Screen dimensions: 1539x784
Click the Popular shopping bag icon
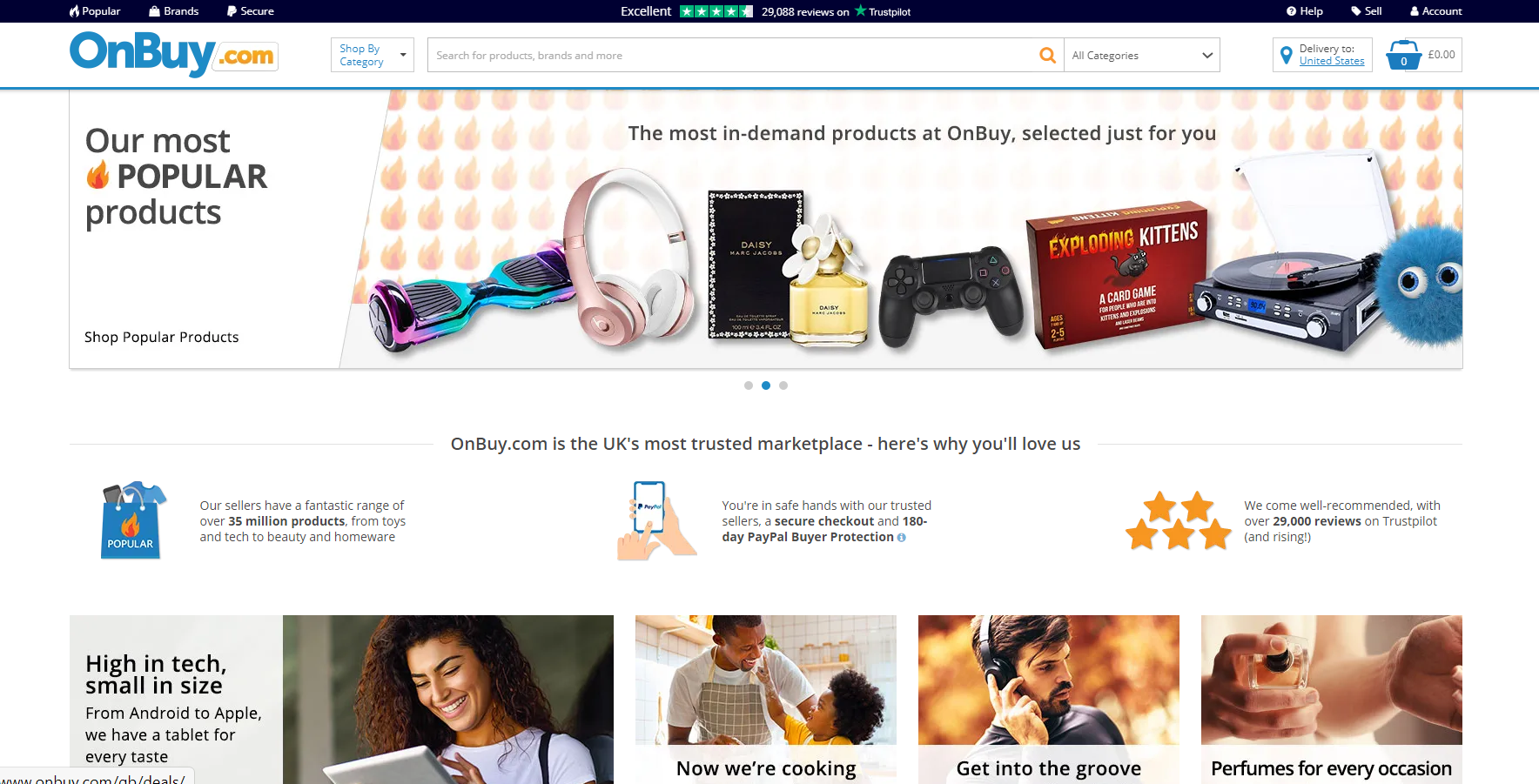[x=131, y=520]
